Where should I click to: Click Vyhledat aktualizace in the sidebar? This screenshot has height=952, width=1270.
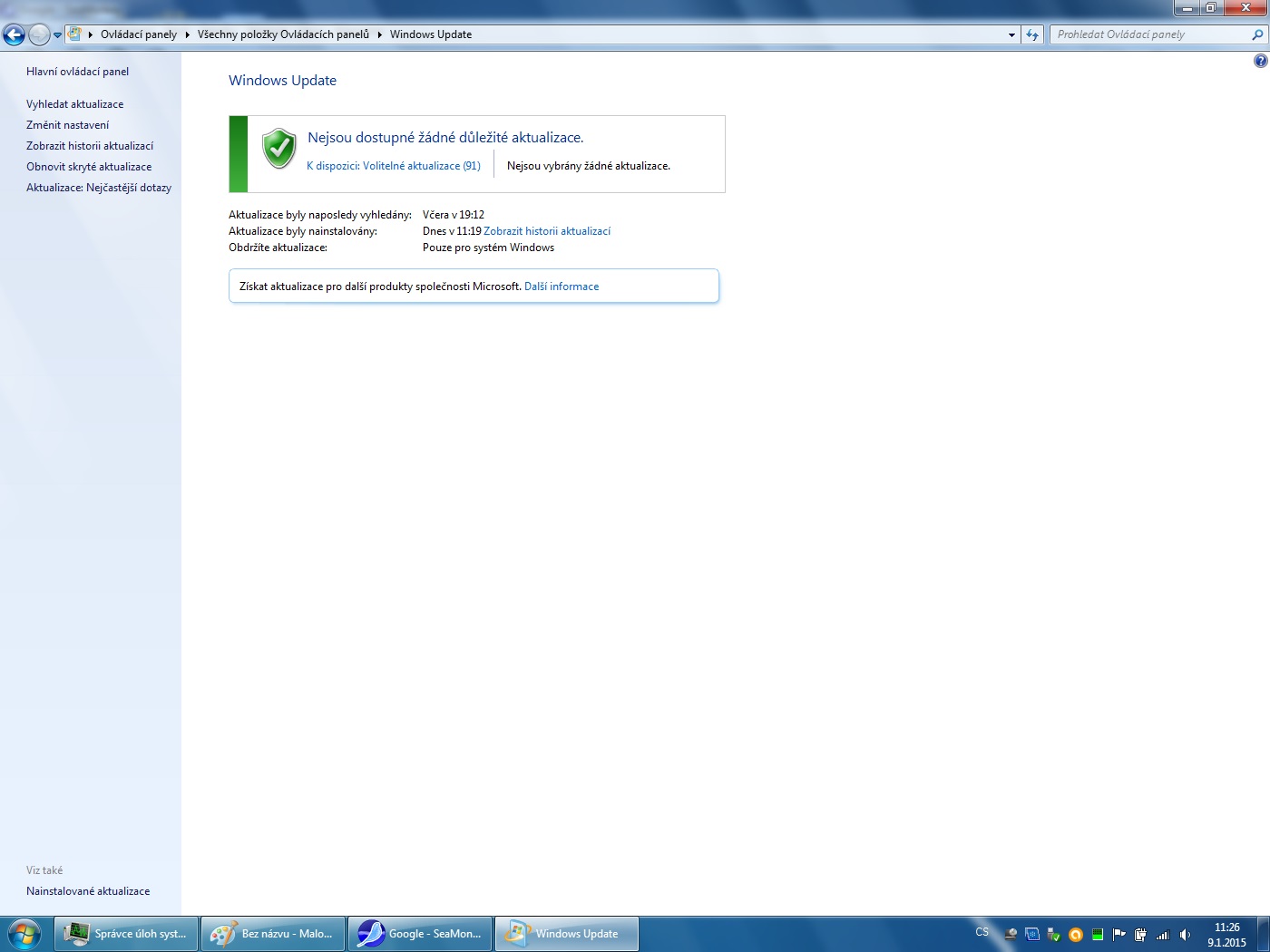tap(75, 104)
